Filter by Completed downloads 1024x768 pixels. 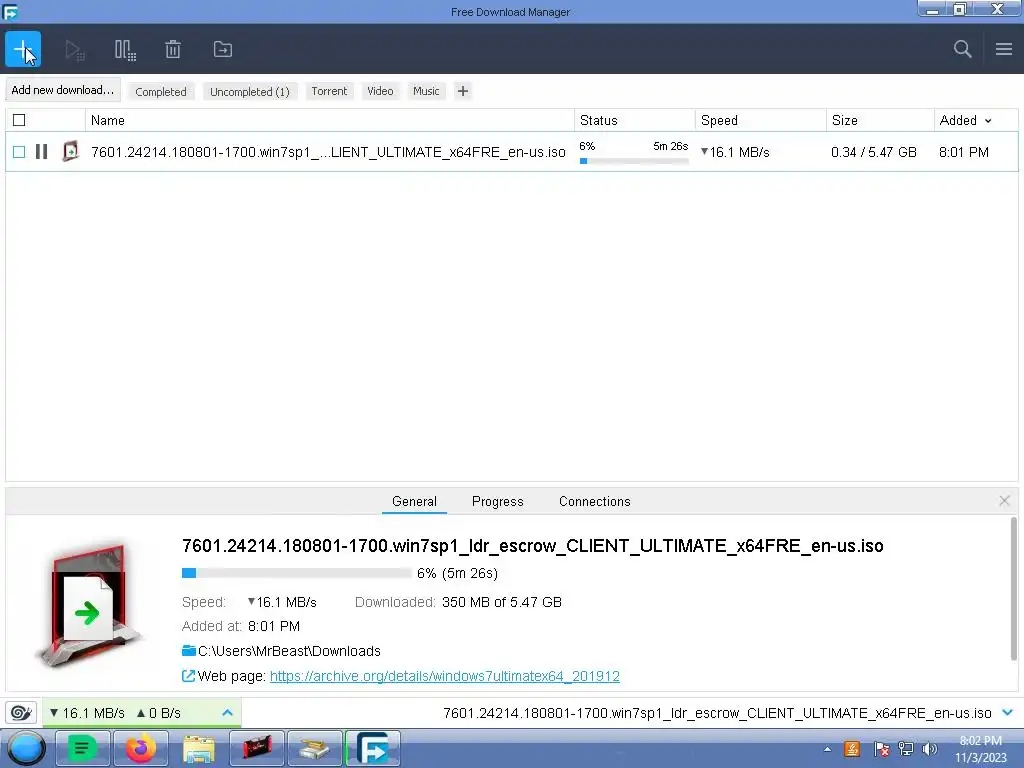(161, 91)
